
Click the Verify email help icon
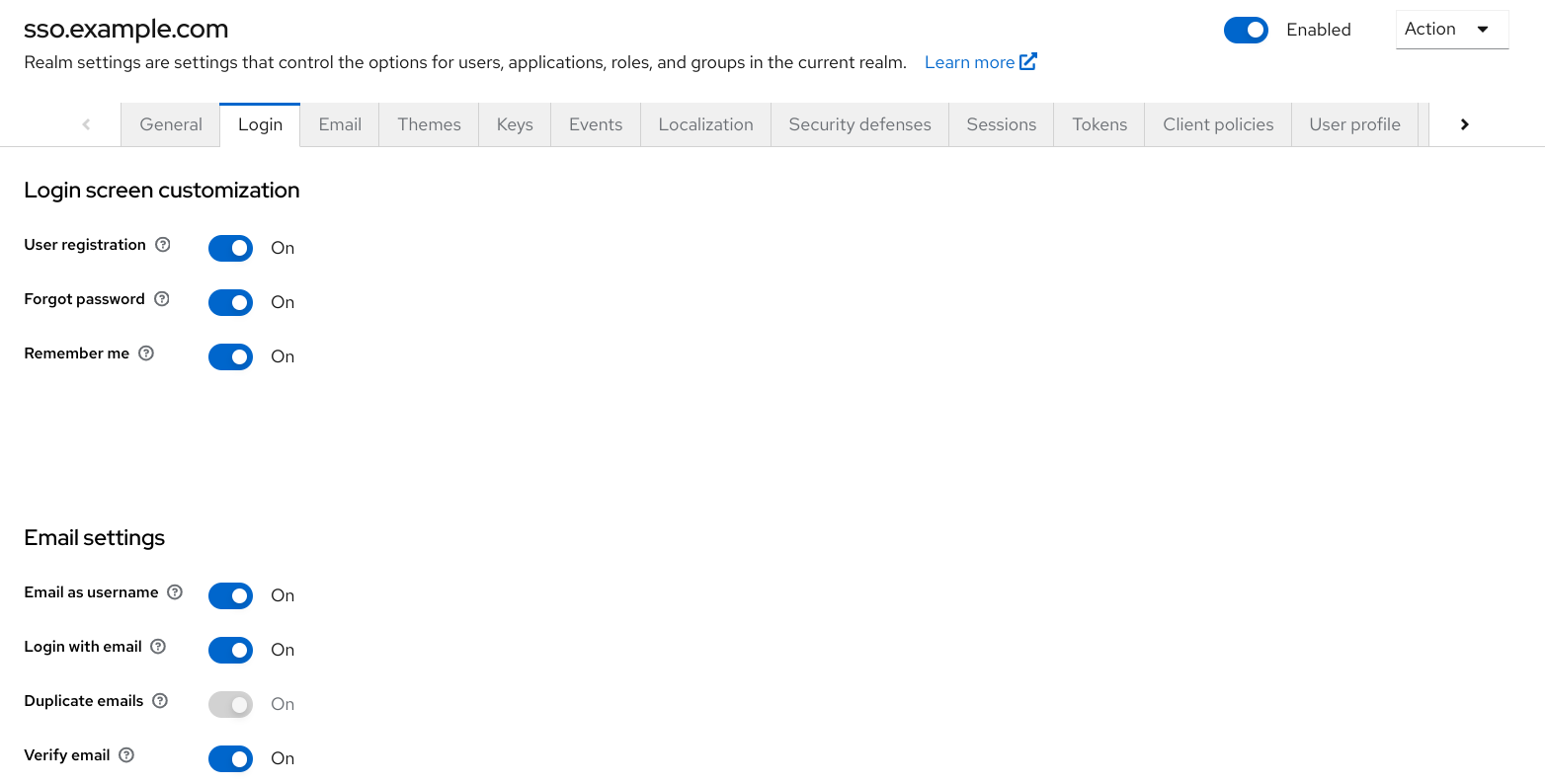[x=126, y=755]
